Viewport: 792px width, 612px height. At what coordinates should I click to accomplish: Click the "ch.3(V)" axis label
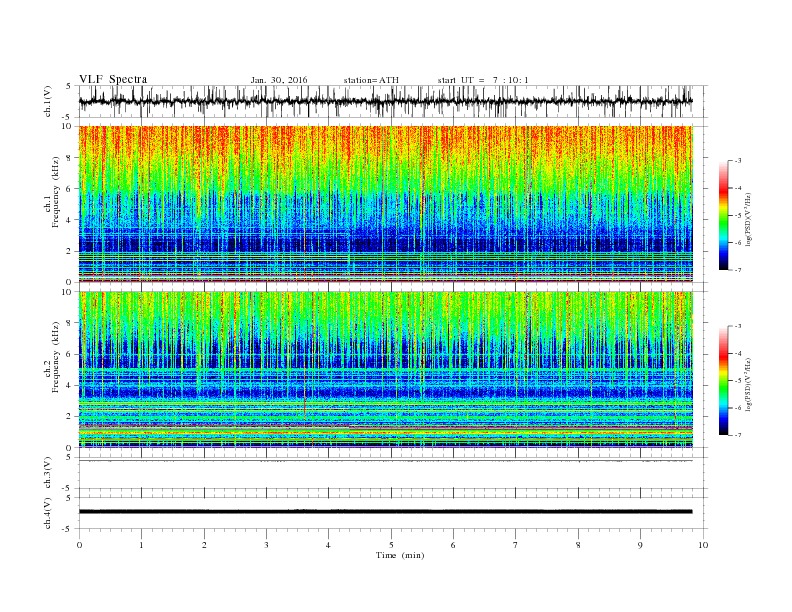point(48,473)
